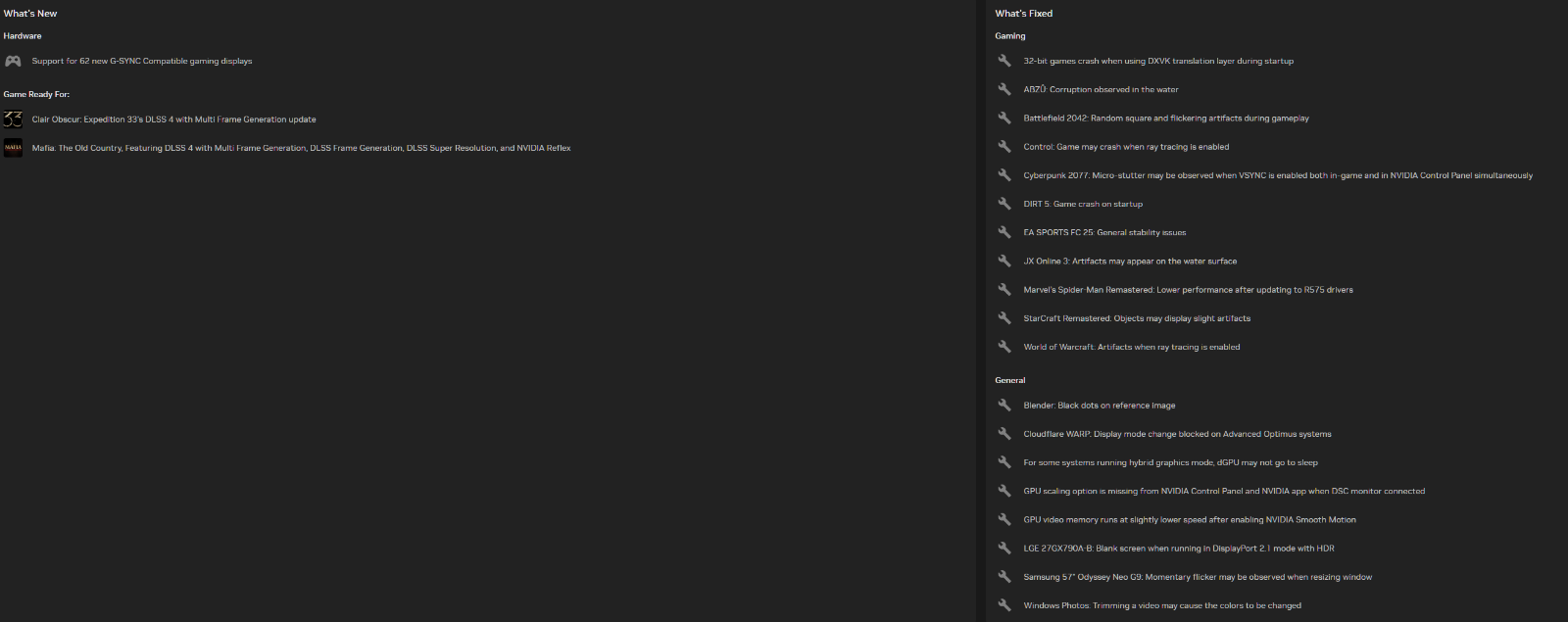Click wrench icon beside StarCraft Remastered fix
The image size is (1568, 622).
point(1004,318)
